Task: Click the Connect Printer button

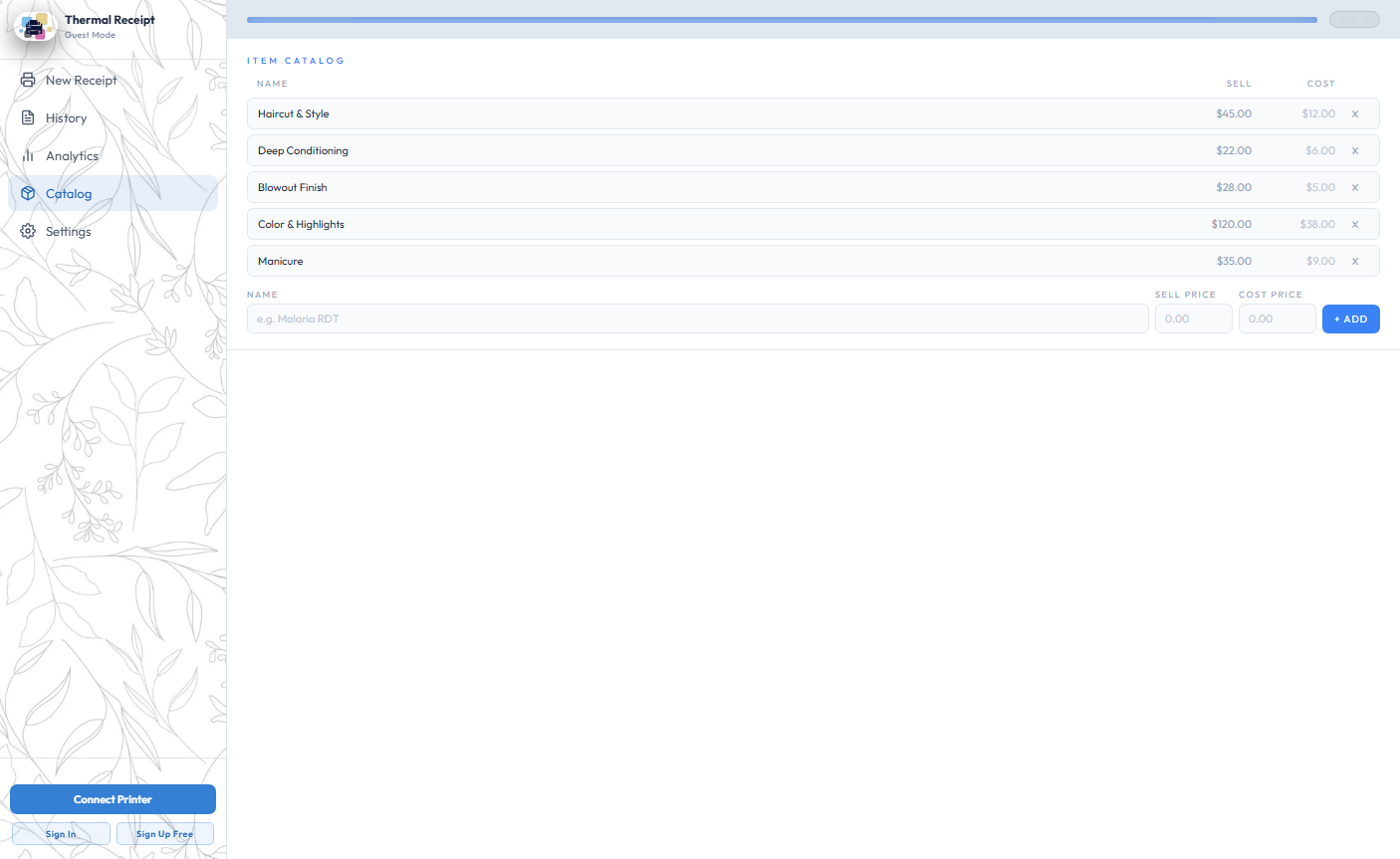Action: 113,799
